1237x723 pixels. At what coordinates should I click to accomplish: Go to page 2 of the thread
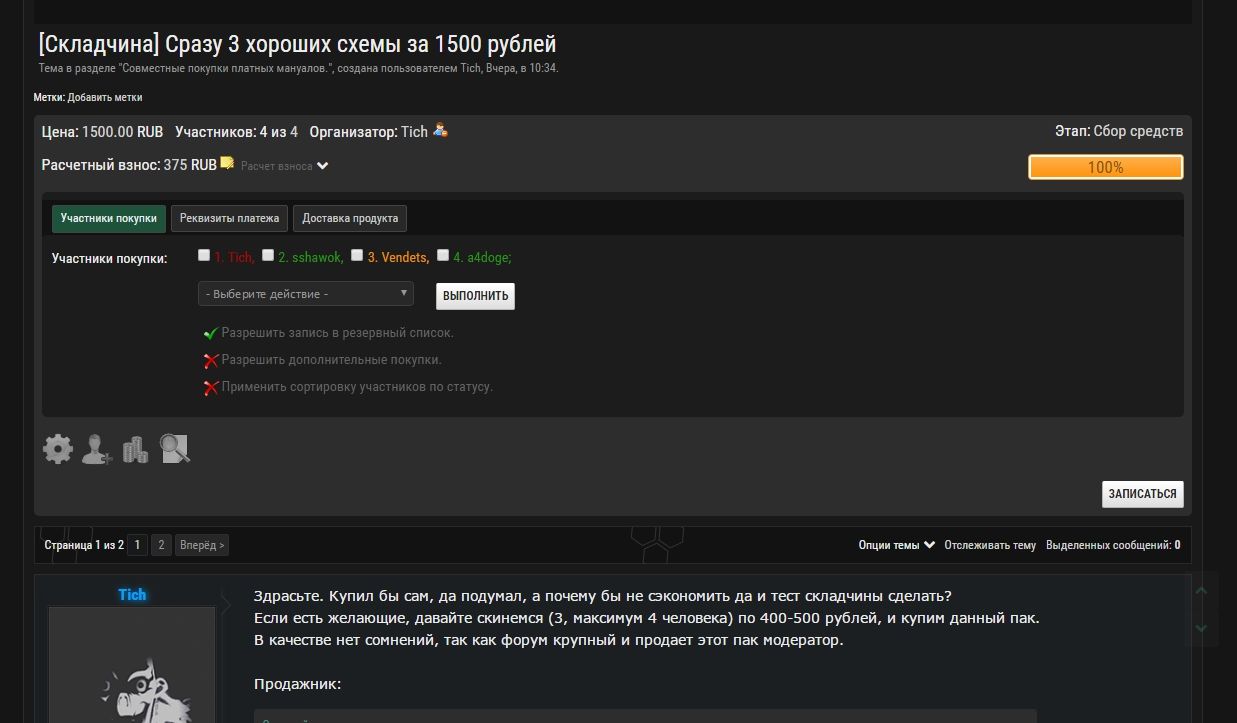point(161,545)
